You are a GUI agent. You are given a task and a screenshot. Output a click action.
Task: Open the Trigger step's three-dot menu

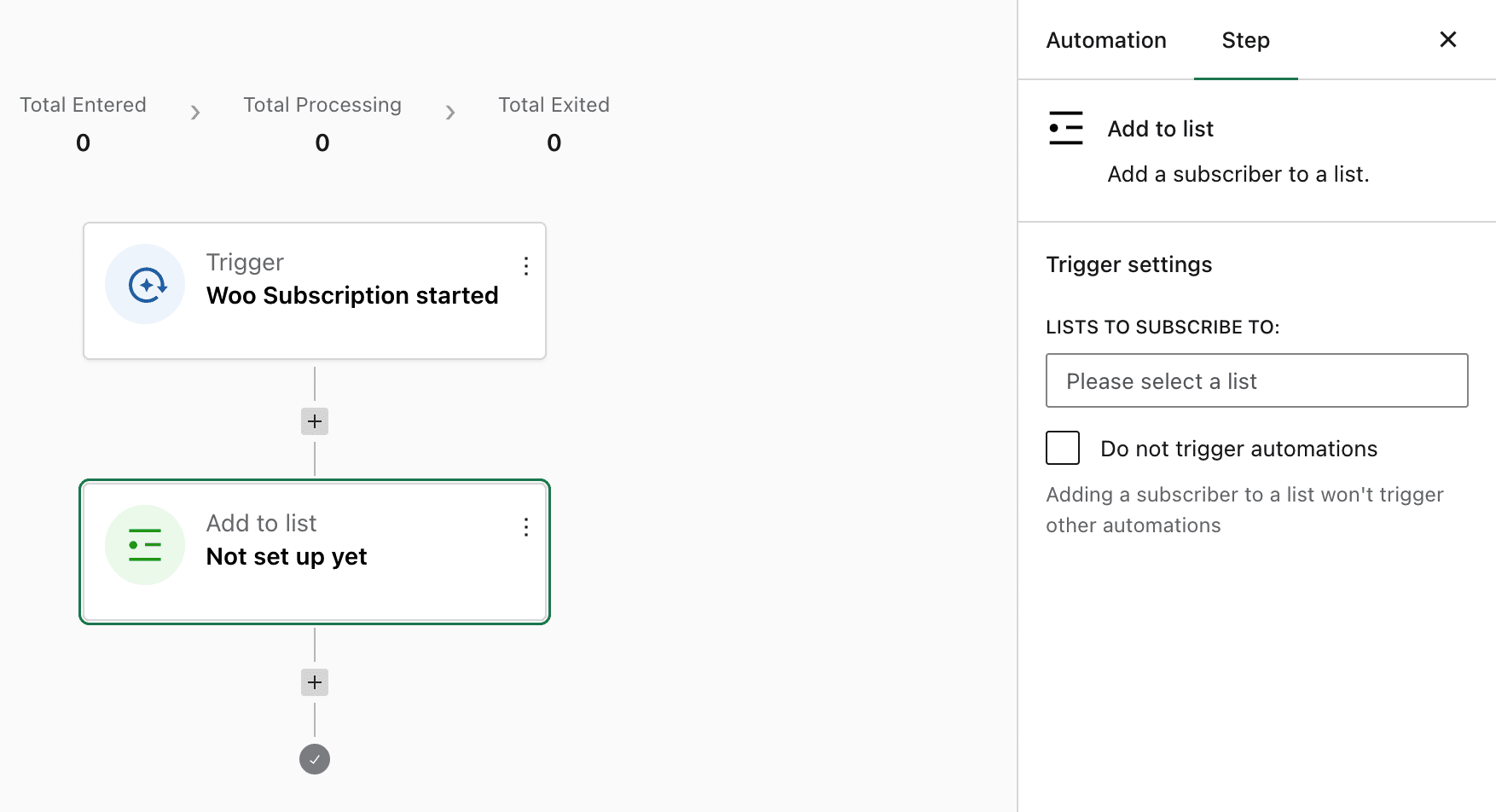(x=526, y=266)
